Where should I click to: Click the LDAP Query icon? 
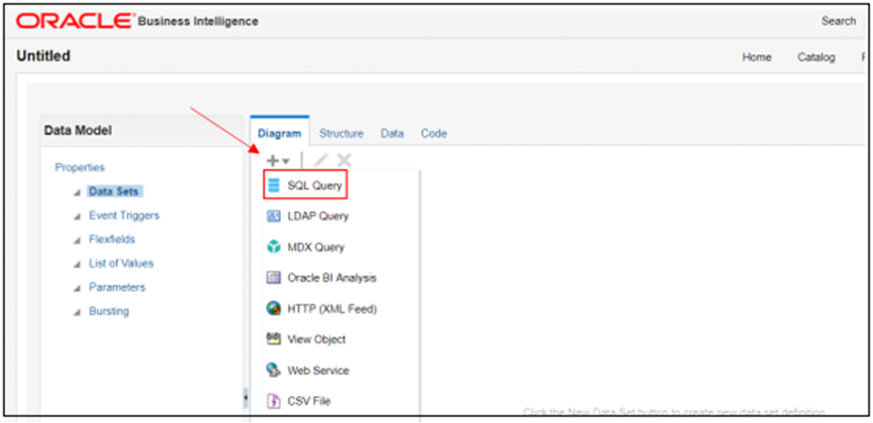(274, 216)
